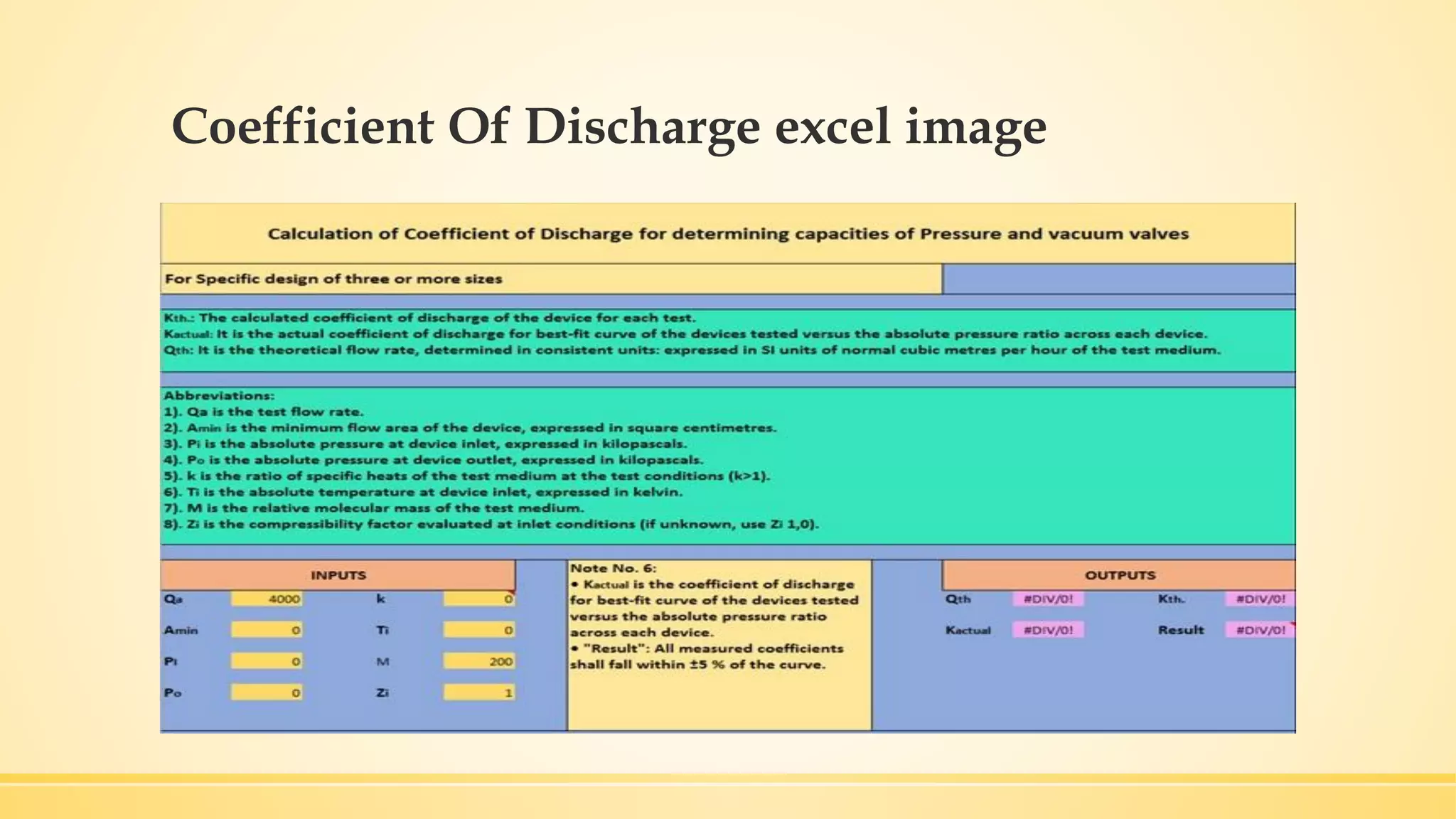Select the Qth label in the outputs
The height and width of the screenshot is (819, 1456).
[x=958, y=599]
